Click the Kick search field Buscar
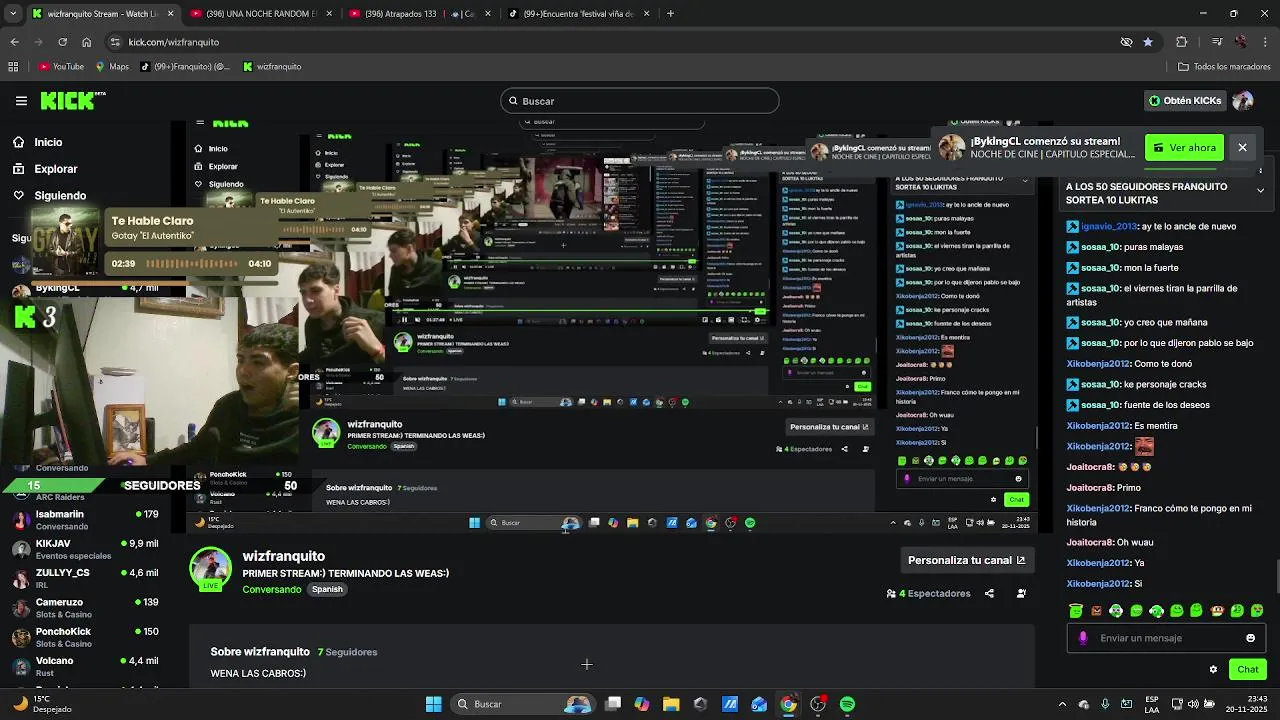Viewport: 1280px width, 720px height. 640,101
